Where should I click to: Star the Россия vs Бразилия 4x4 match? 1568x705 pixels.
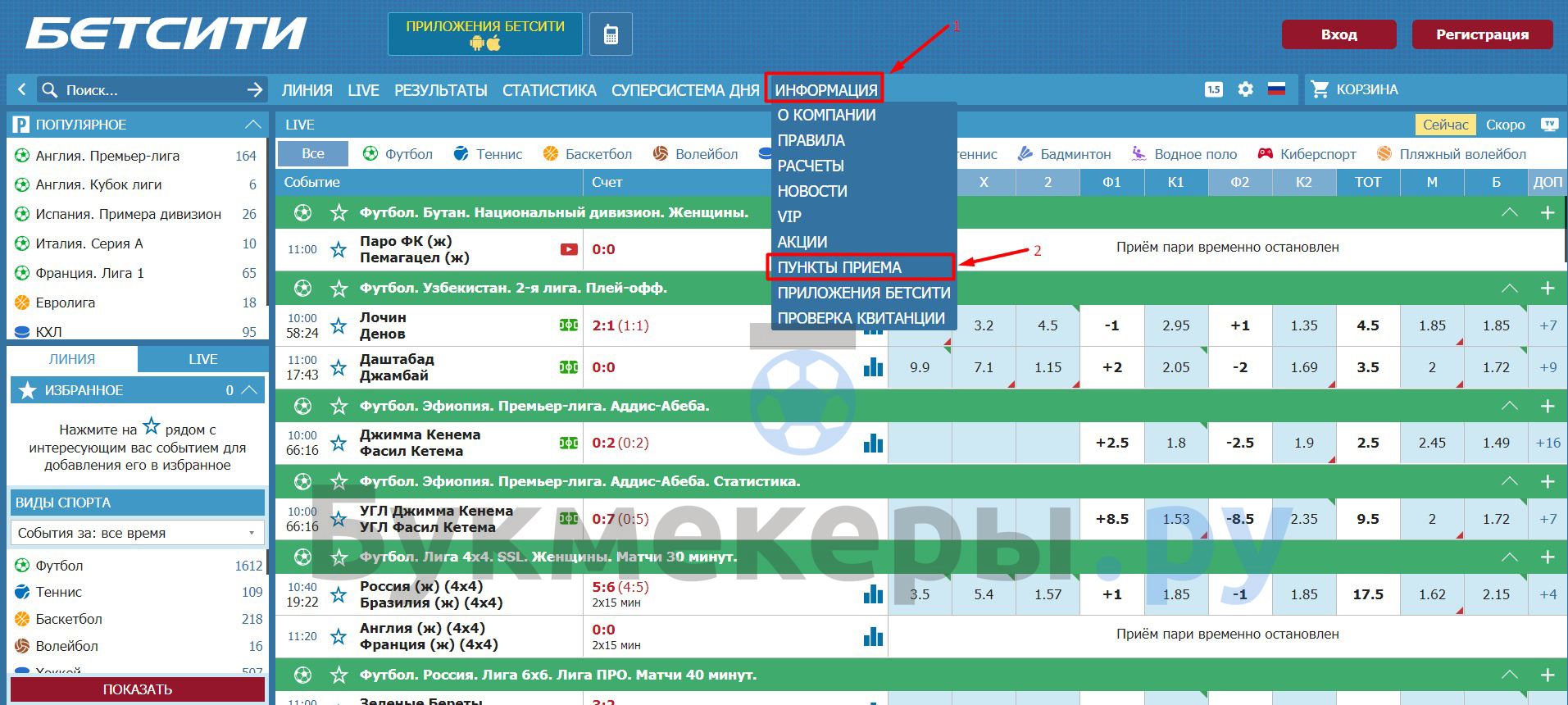point(339,594)
